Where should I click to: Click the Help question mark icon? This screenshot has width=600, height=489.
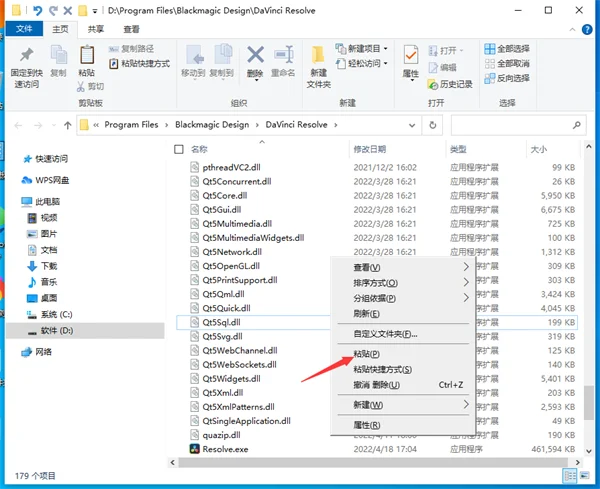[587, 29]
